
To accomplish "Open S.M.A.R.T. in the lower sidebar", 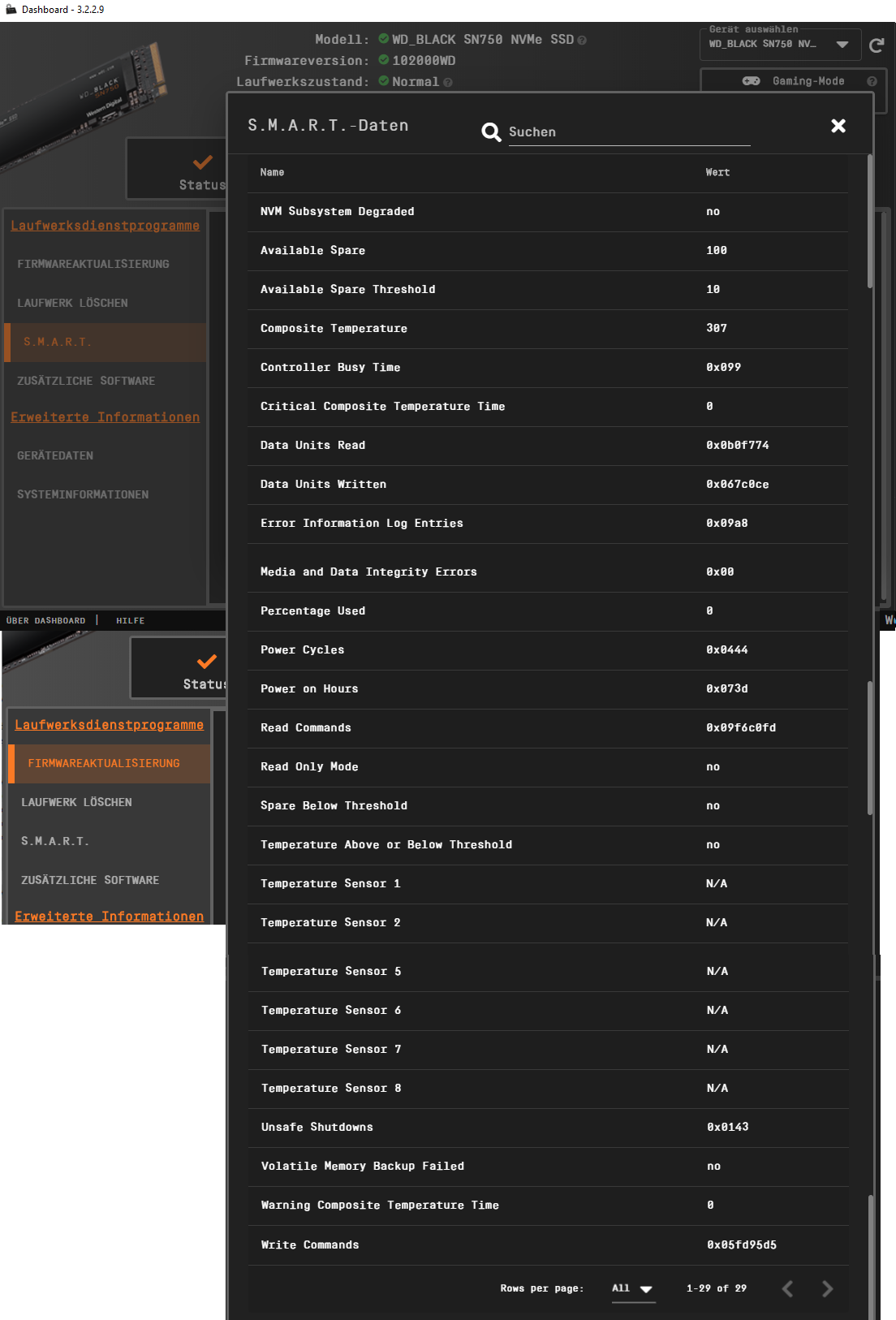I will pos(110,841).
